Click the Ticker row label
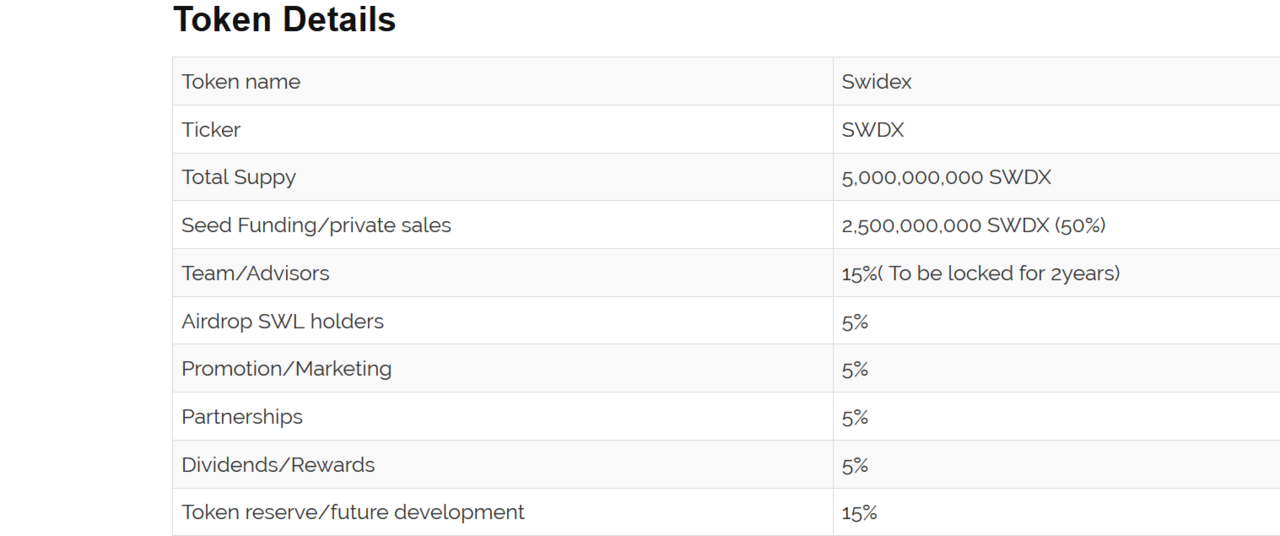The height and width of the screenshot is (536, 1280). coord(211,130)
